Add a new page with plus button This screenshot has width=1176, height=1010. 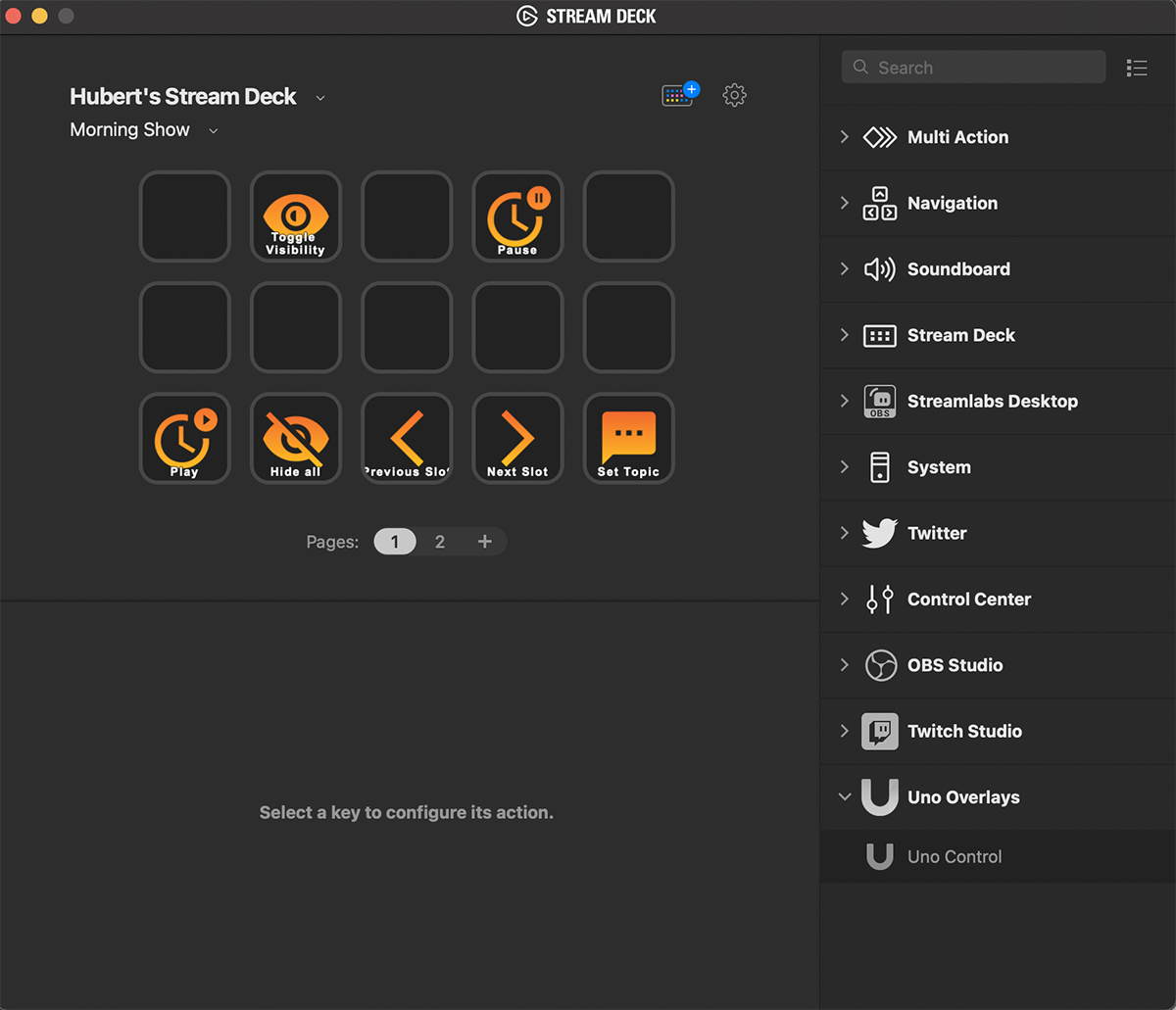484,542
